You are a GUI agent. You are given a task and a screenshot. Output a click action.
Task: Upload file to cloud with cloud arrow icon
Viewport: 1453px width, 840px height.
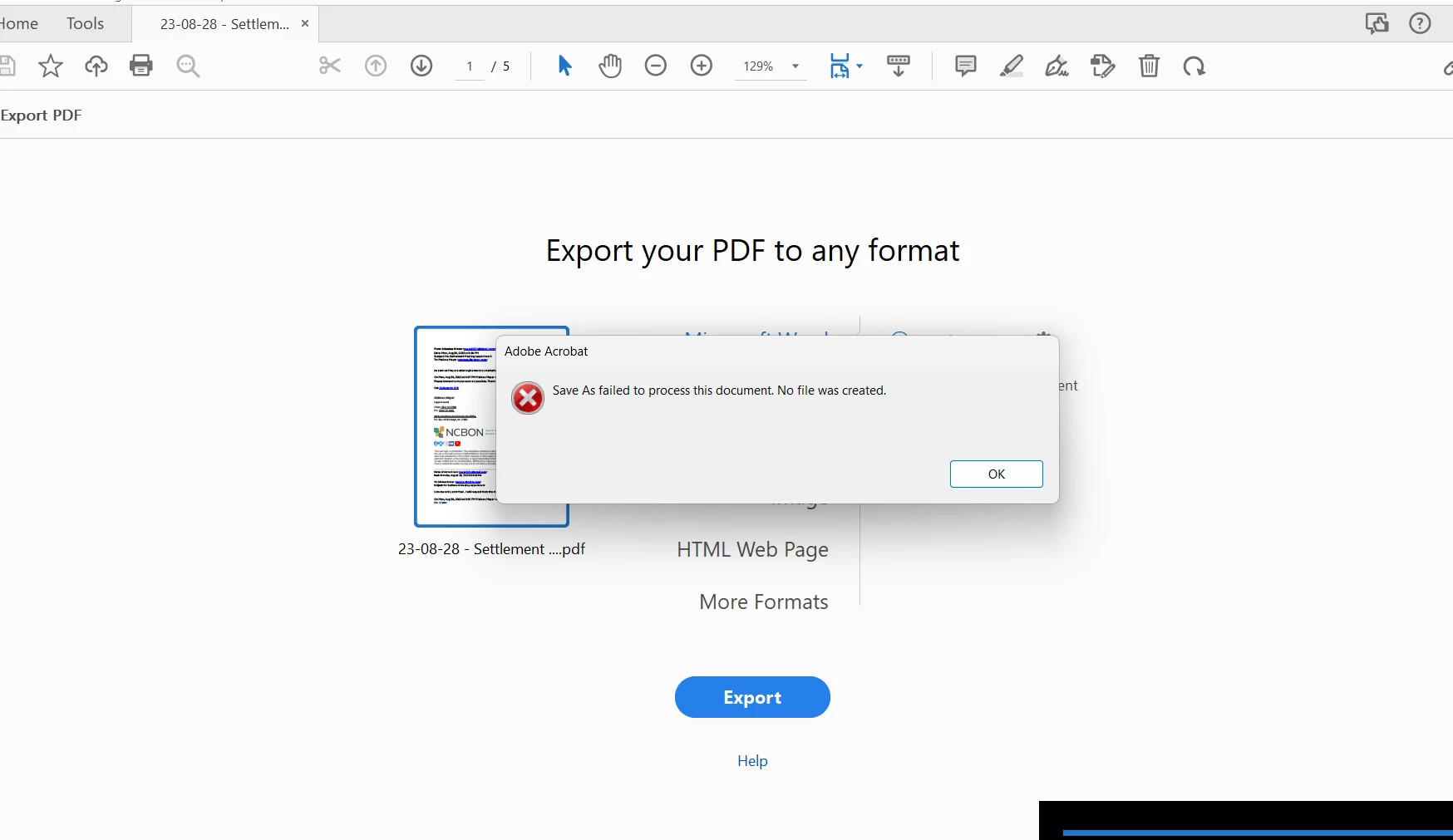click(x=96, y=66)
